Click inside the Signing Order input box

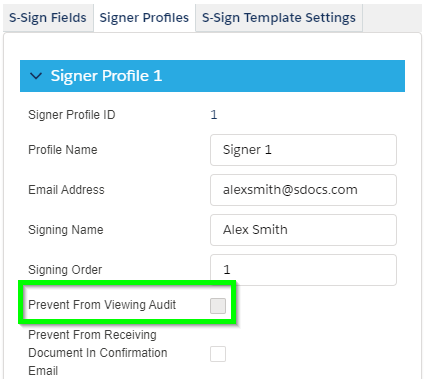303,270
